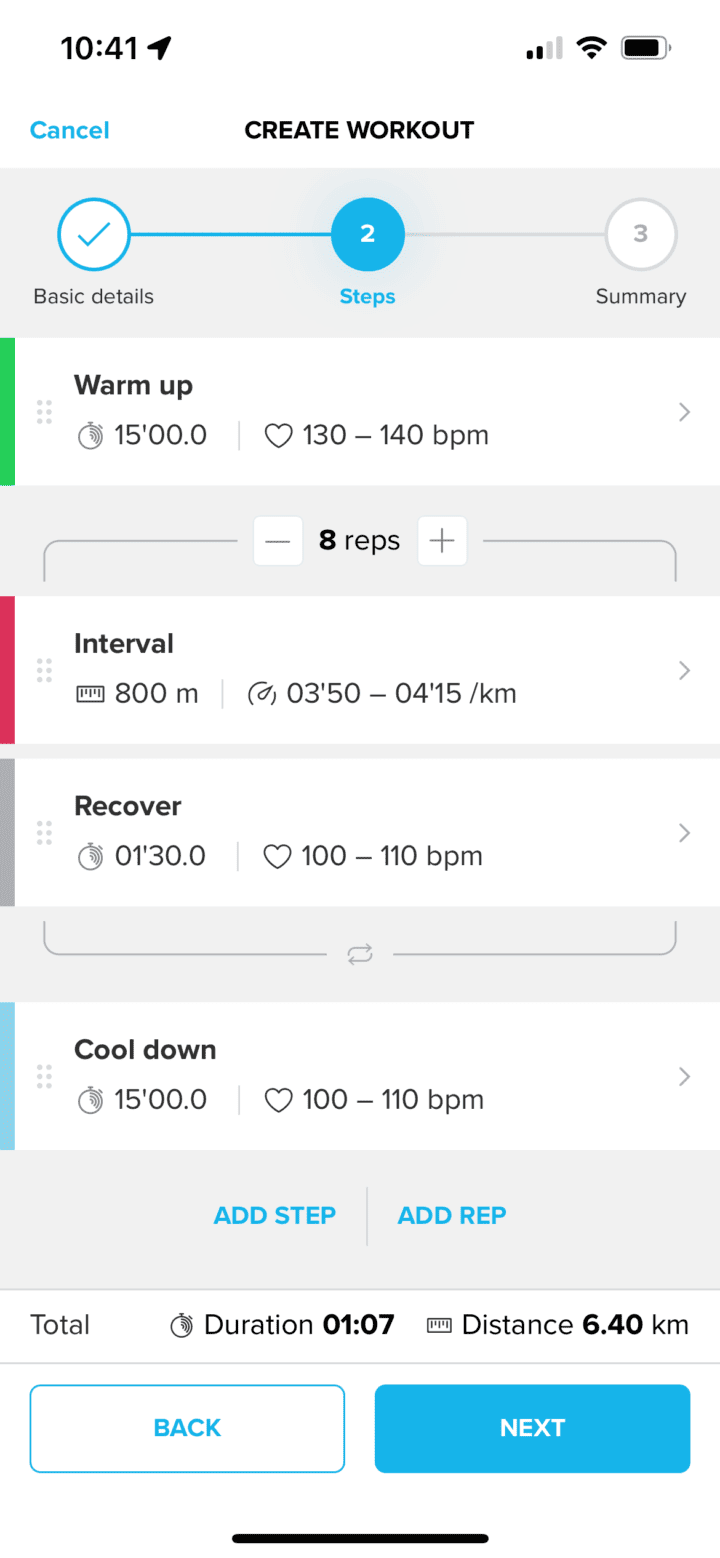Jump to Summary step 3 circle
This screenshot has height=1558, width=720.
pyautogui.click(x=640, y=234)
